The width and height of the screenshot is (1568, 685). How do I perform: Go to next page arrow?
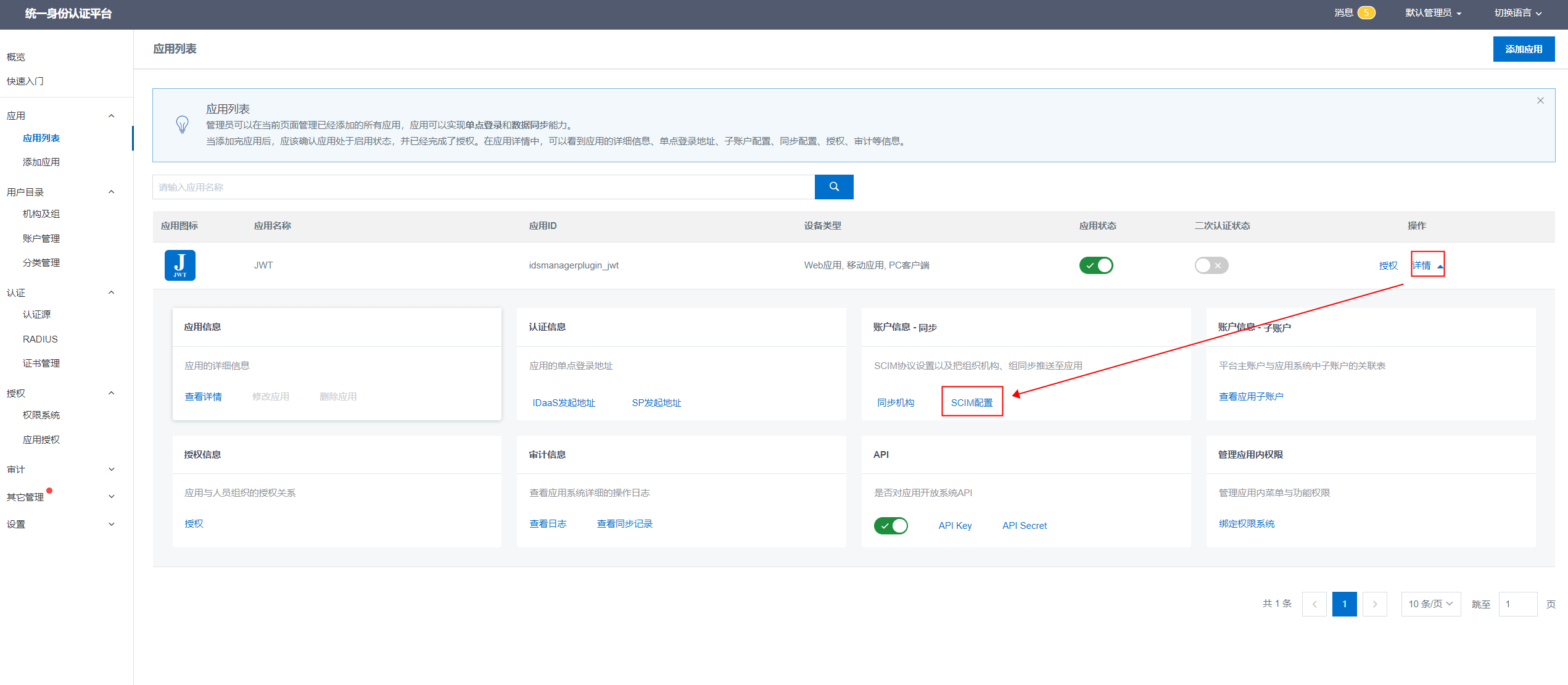coord(1374,604)
